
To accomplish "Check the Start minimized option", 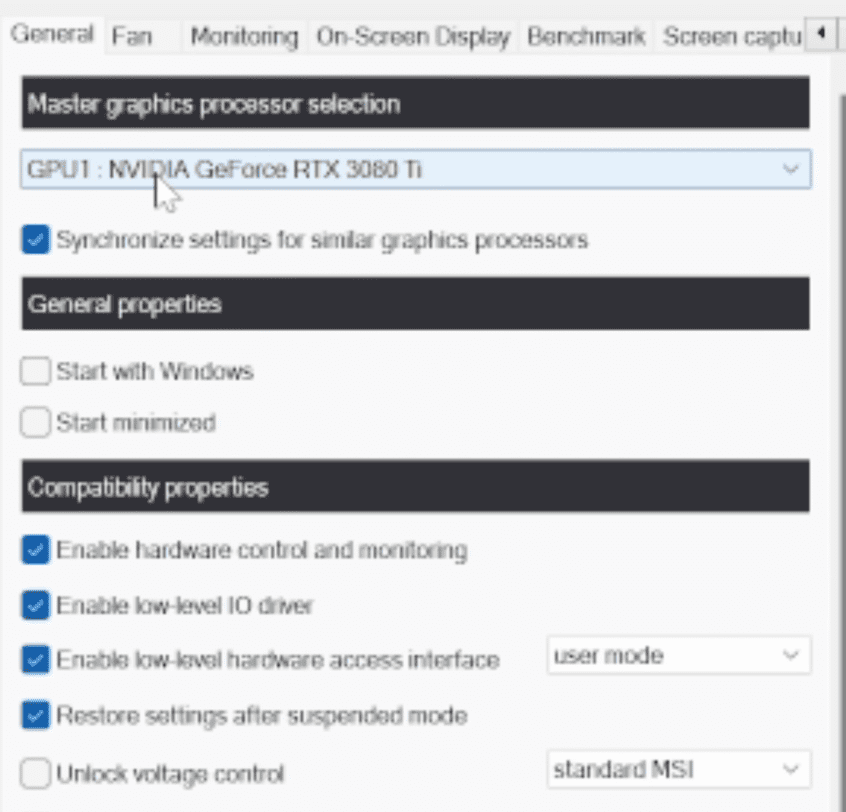I will (x=36, y=423).
